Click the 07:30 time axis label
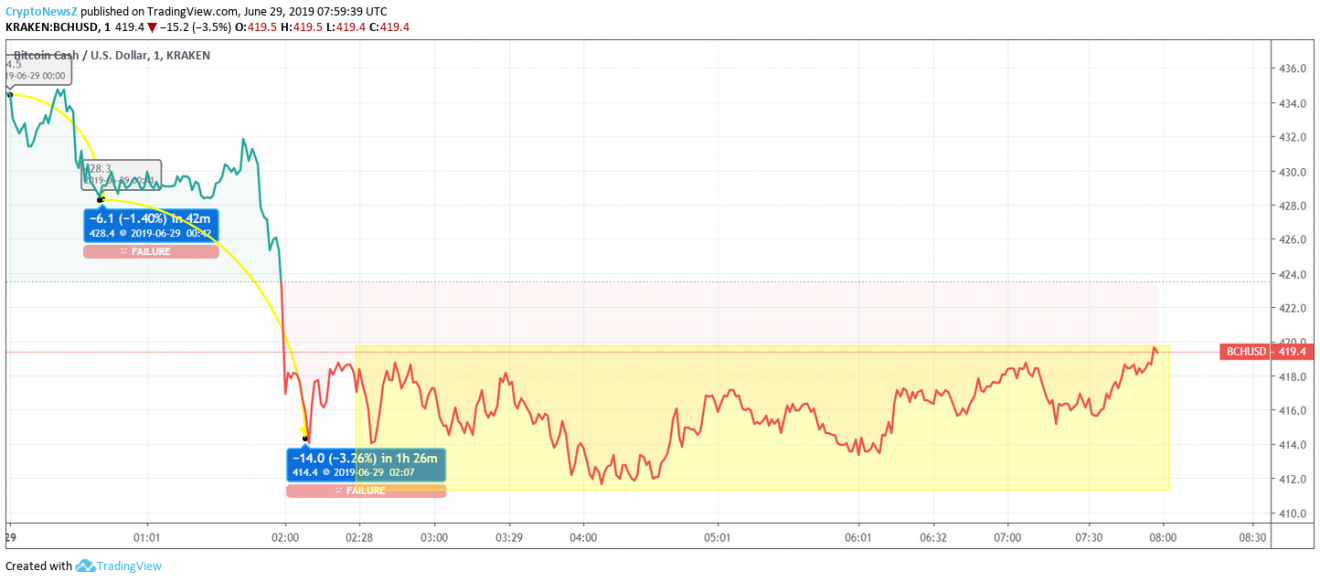 (x=1089, y=537)
